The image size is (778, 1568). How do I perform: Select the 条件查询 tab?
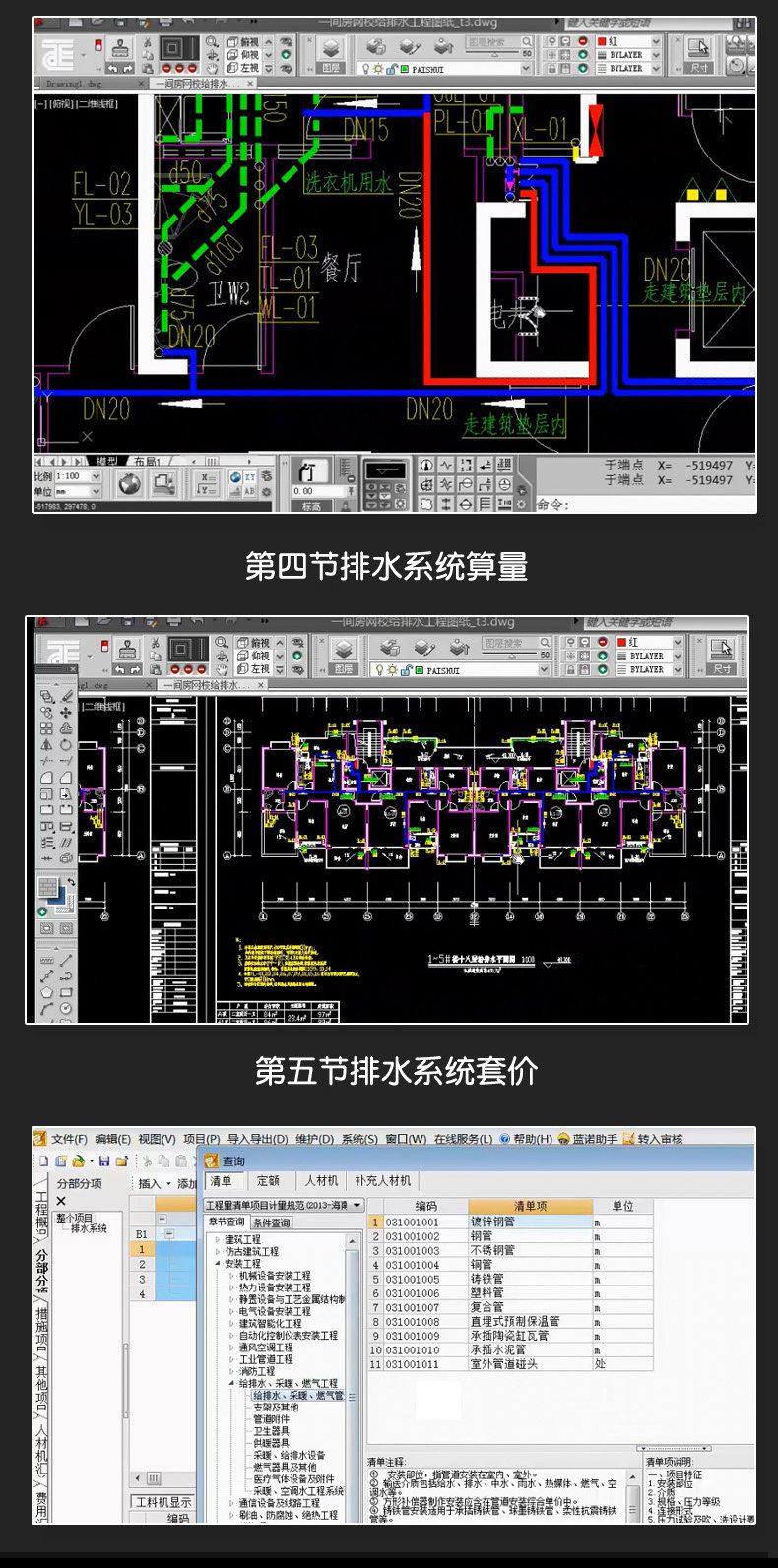271,1223
